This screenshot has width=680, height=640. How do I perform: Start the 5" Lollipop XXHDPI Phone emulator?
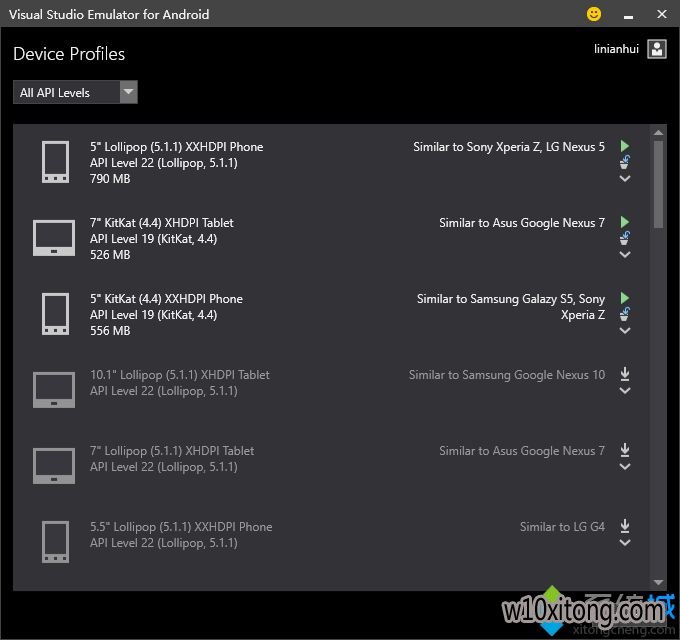point(624,146)
